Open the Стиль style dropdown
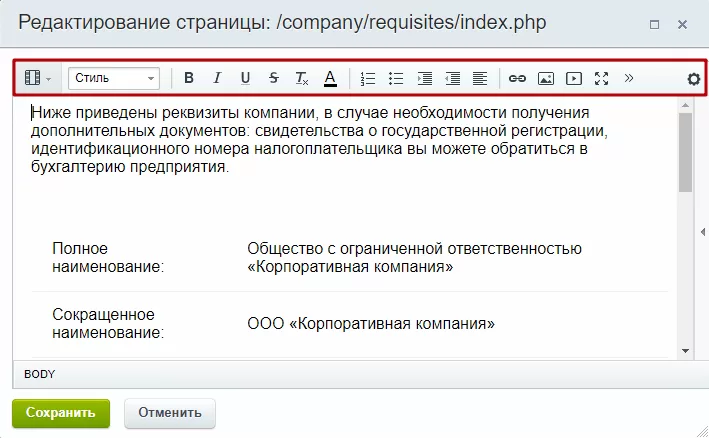 tap(114, 79)
